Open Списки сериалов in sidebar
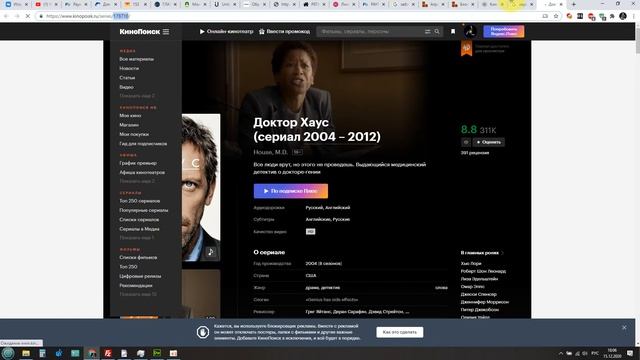 [x=139, y=220]
